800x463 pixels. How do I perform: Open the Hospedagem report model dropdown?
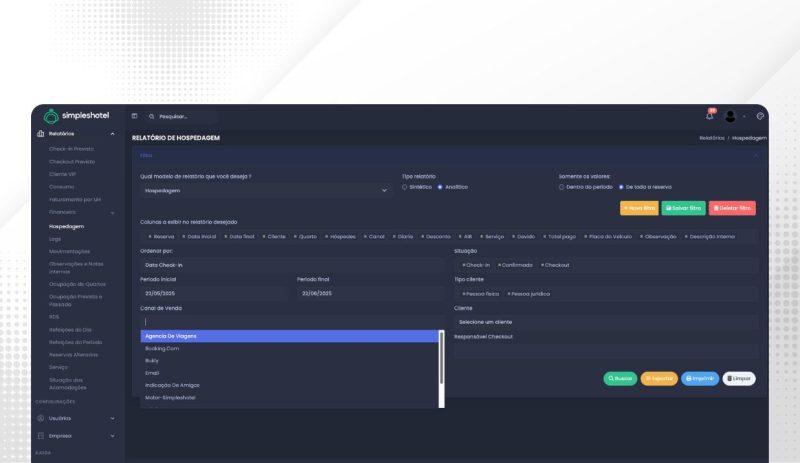(265, 189)
